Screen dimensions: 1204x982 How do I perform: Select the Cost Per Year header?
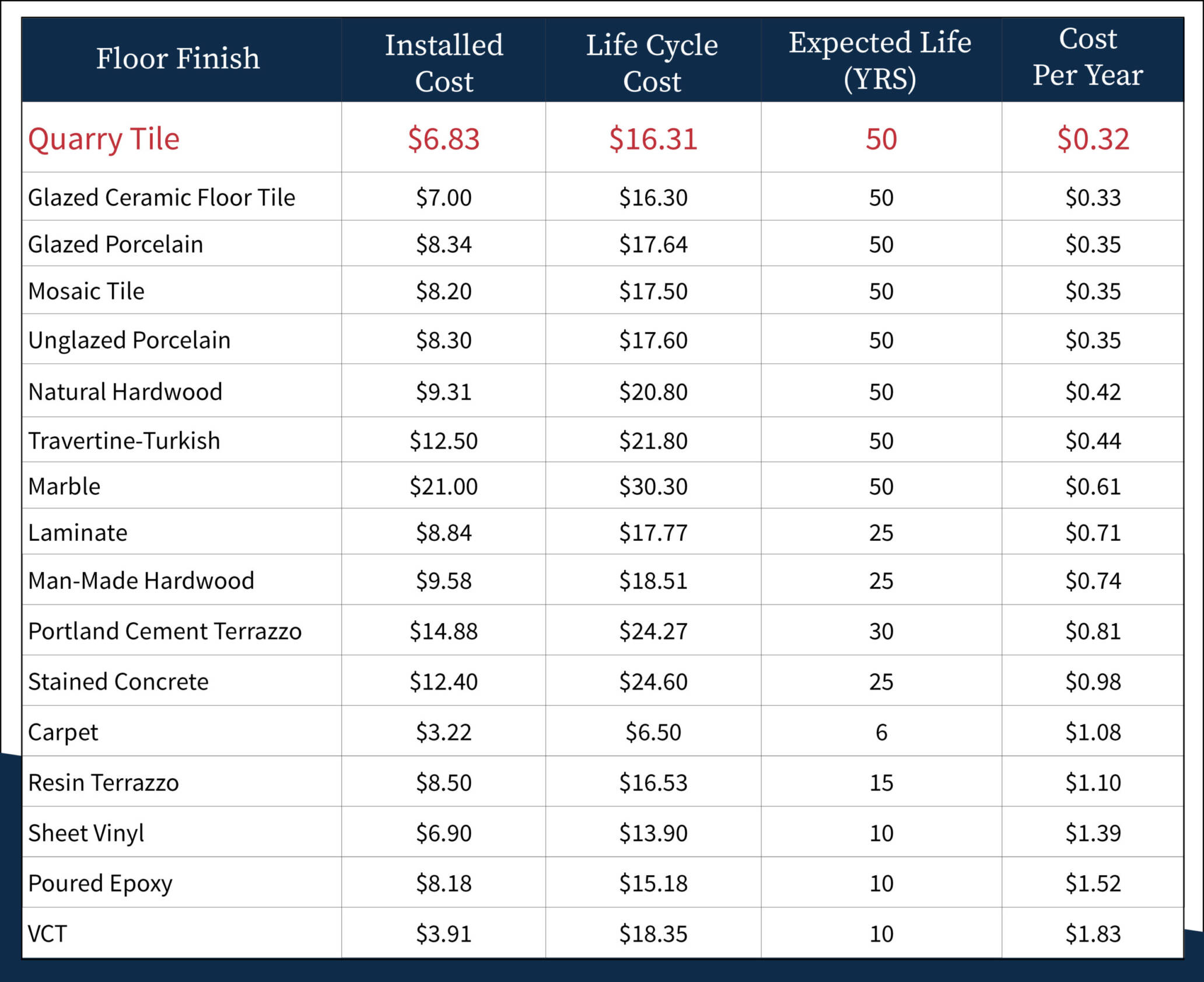coord(1088,57)
